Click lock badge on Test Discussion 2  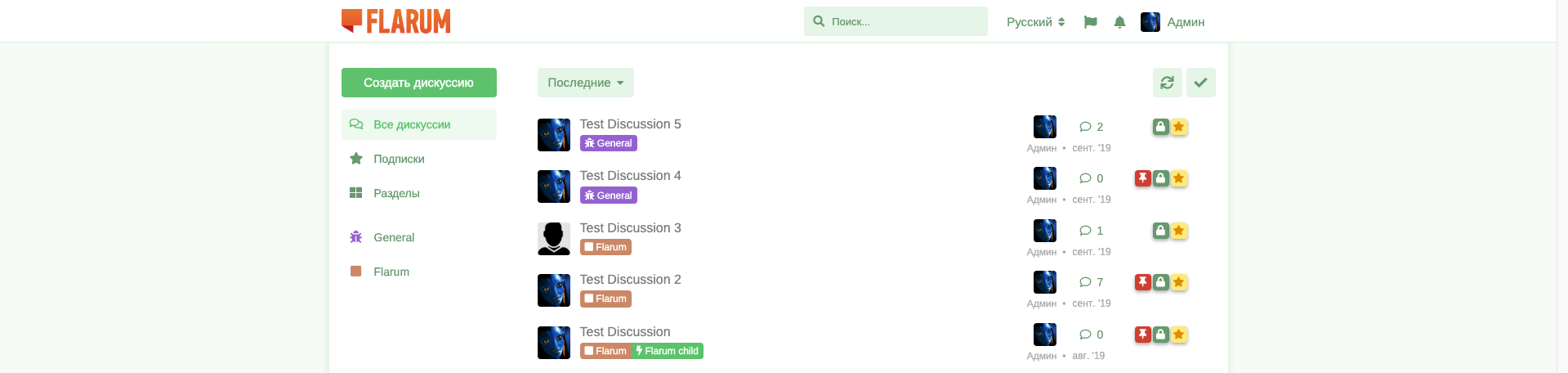click(x=1160, y=282)
